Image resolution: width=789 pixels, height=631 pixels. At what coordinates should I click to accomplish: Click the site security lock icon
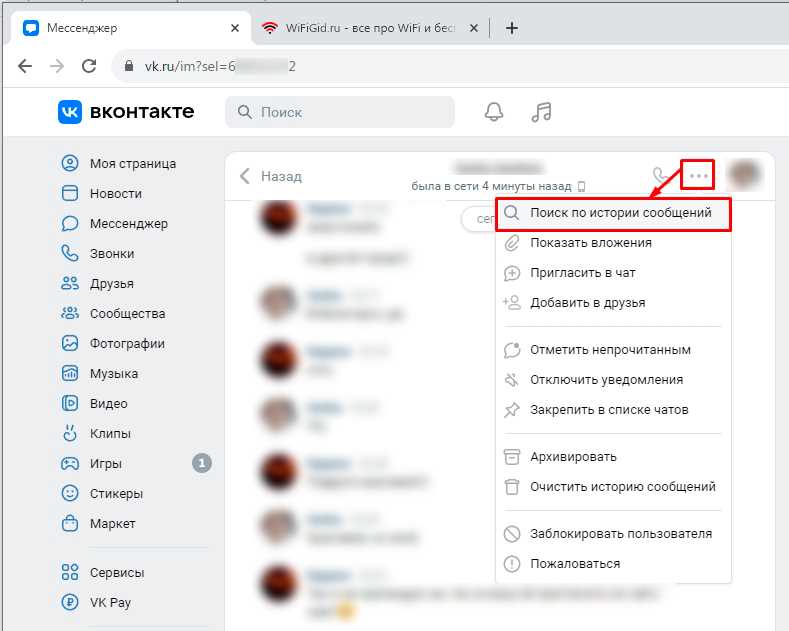(x=129, y=66)
